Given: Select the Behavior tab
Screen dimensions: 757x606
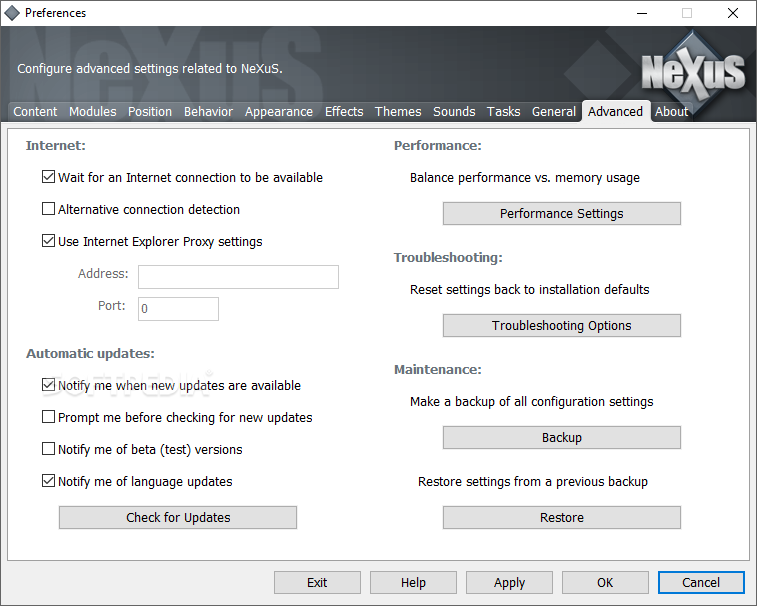Looking at the screenshot, I should 208,112.
